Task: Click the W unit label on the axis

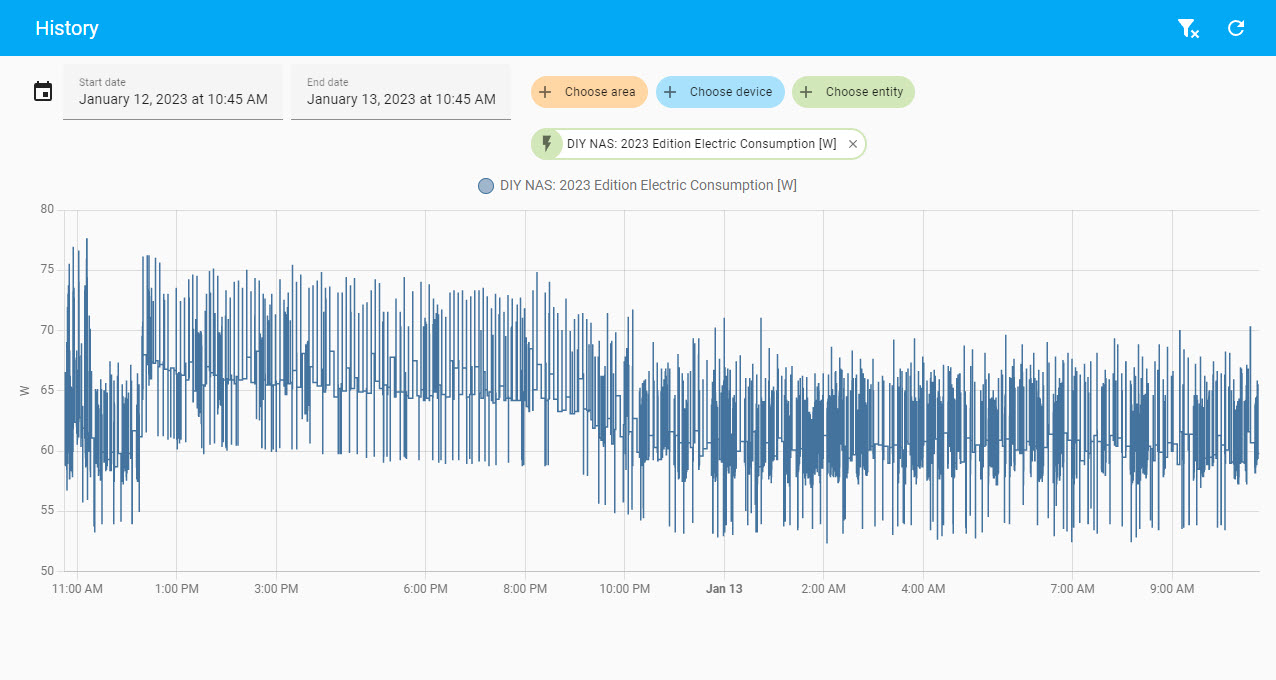Action: tap(24, 391)
